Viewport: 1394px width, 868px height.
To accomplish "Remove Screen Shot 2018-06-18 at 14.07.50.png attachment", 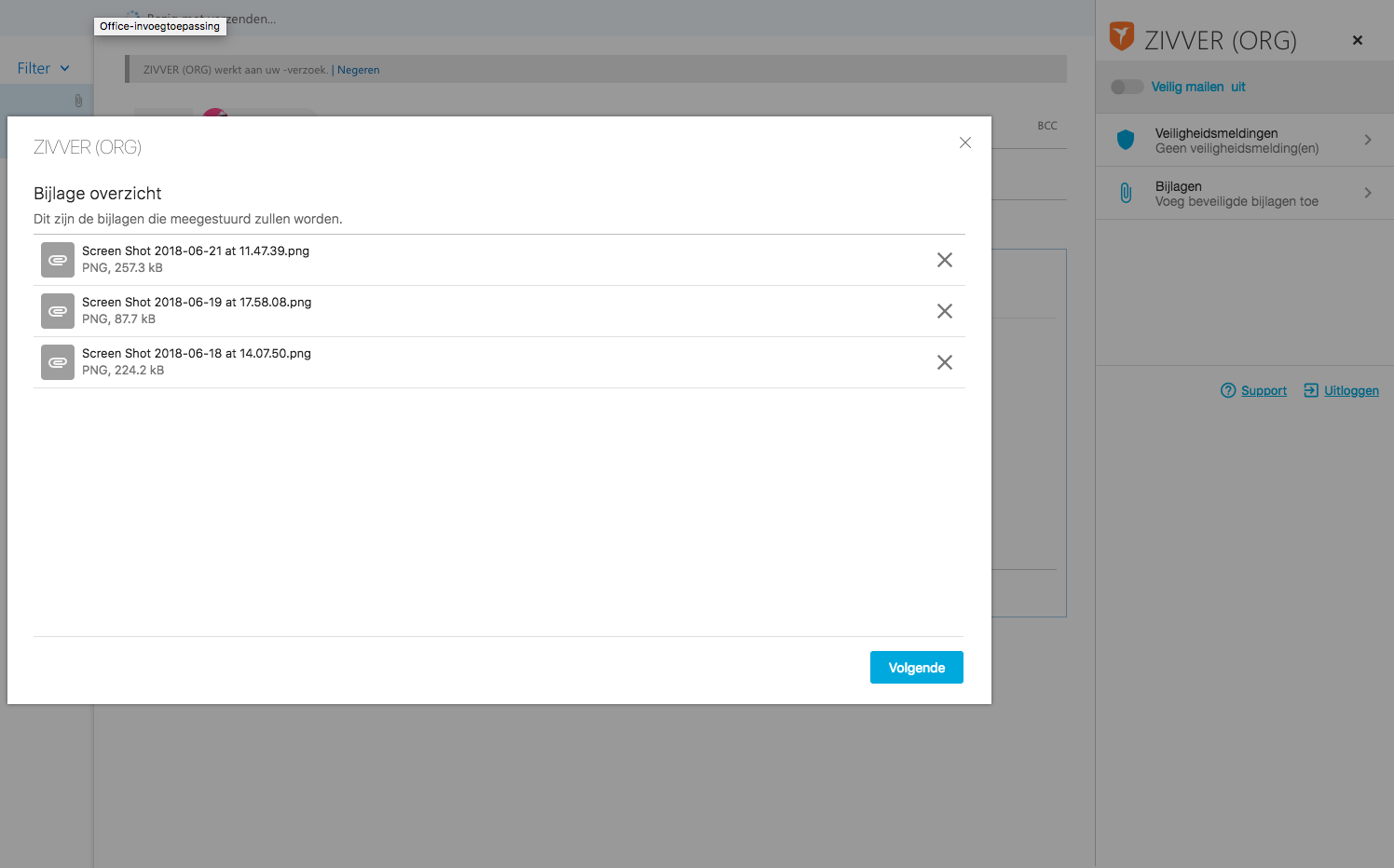I will [944, 362].
